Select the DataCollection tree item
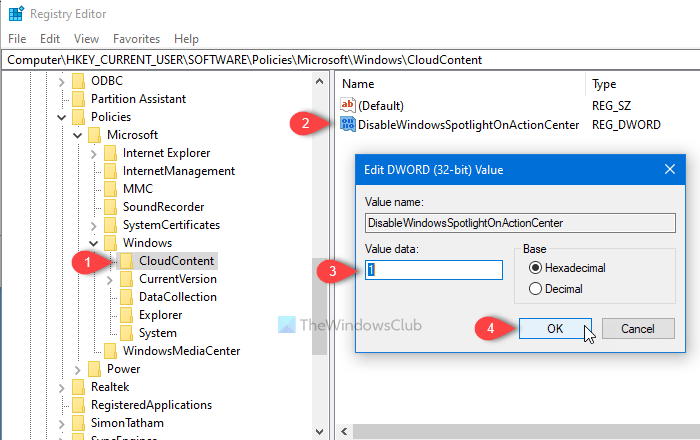Viewport: 700px width, 440px height. [177, 297]
